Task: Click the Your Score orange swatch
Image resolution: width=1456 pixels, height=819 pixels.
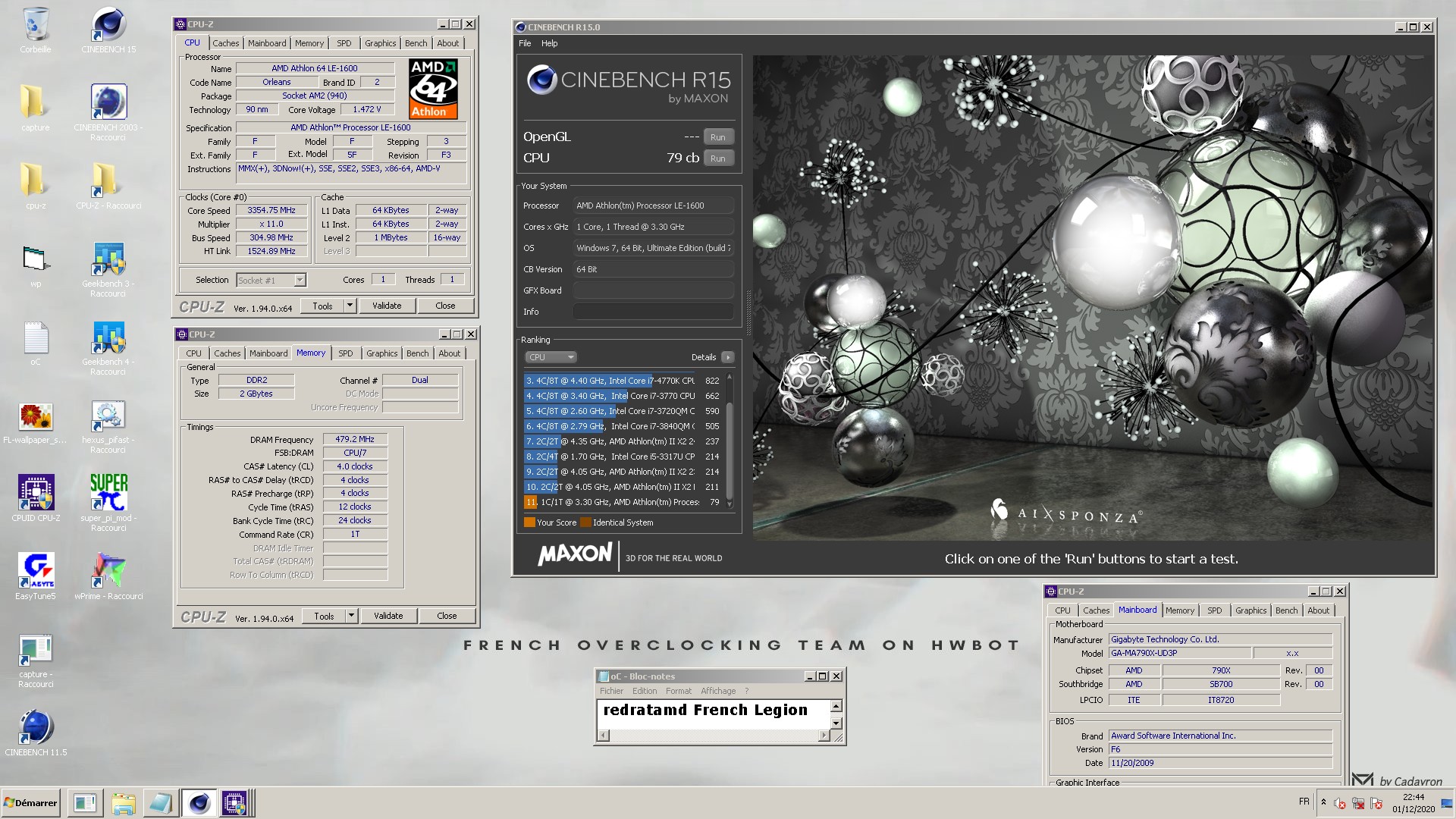Action: pyautogui.click(x=529, y=522)
